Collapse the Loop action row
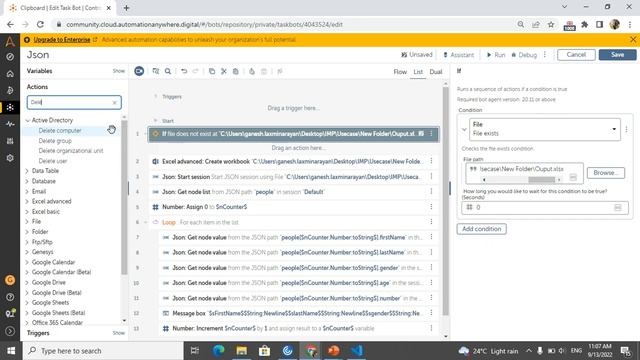640x360 pixels. coord(146,222)
